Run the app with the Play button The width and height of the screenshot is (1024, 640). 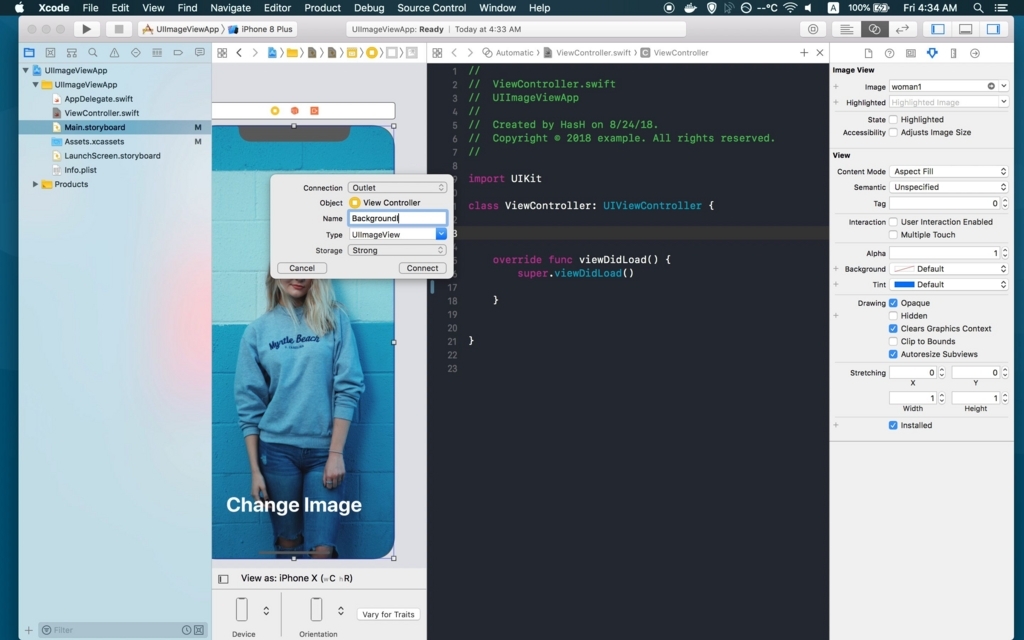click(86, 29)
